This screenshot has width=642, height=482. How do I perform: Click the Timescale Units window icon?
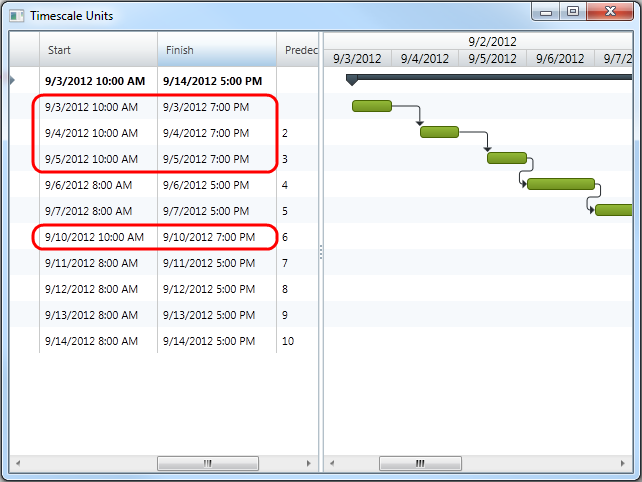coord(17,16)
